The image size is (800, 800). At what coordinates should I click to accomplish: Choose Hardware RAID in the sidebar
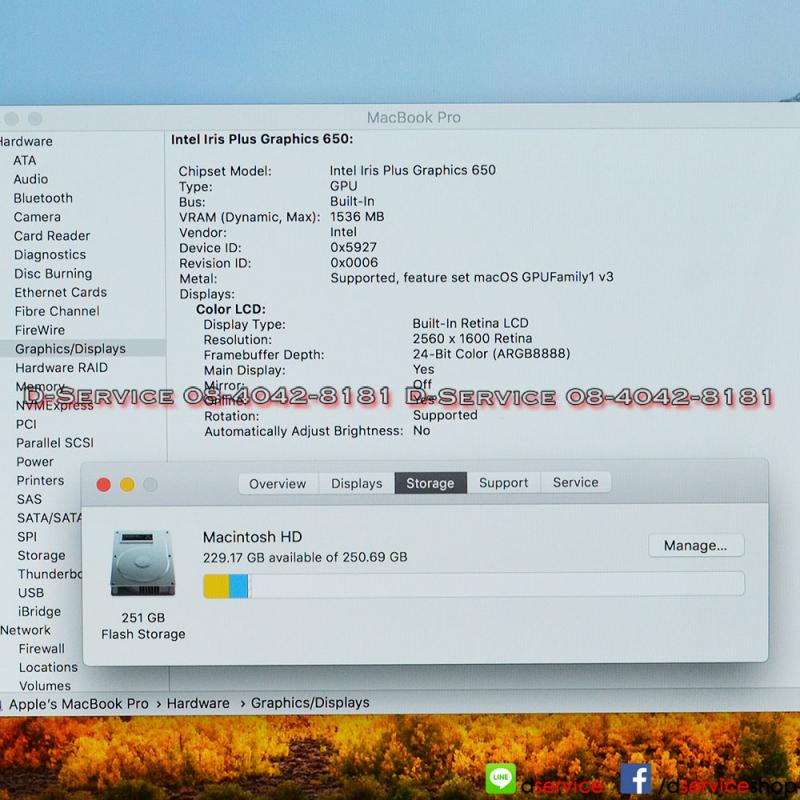(62, 368)
